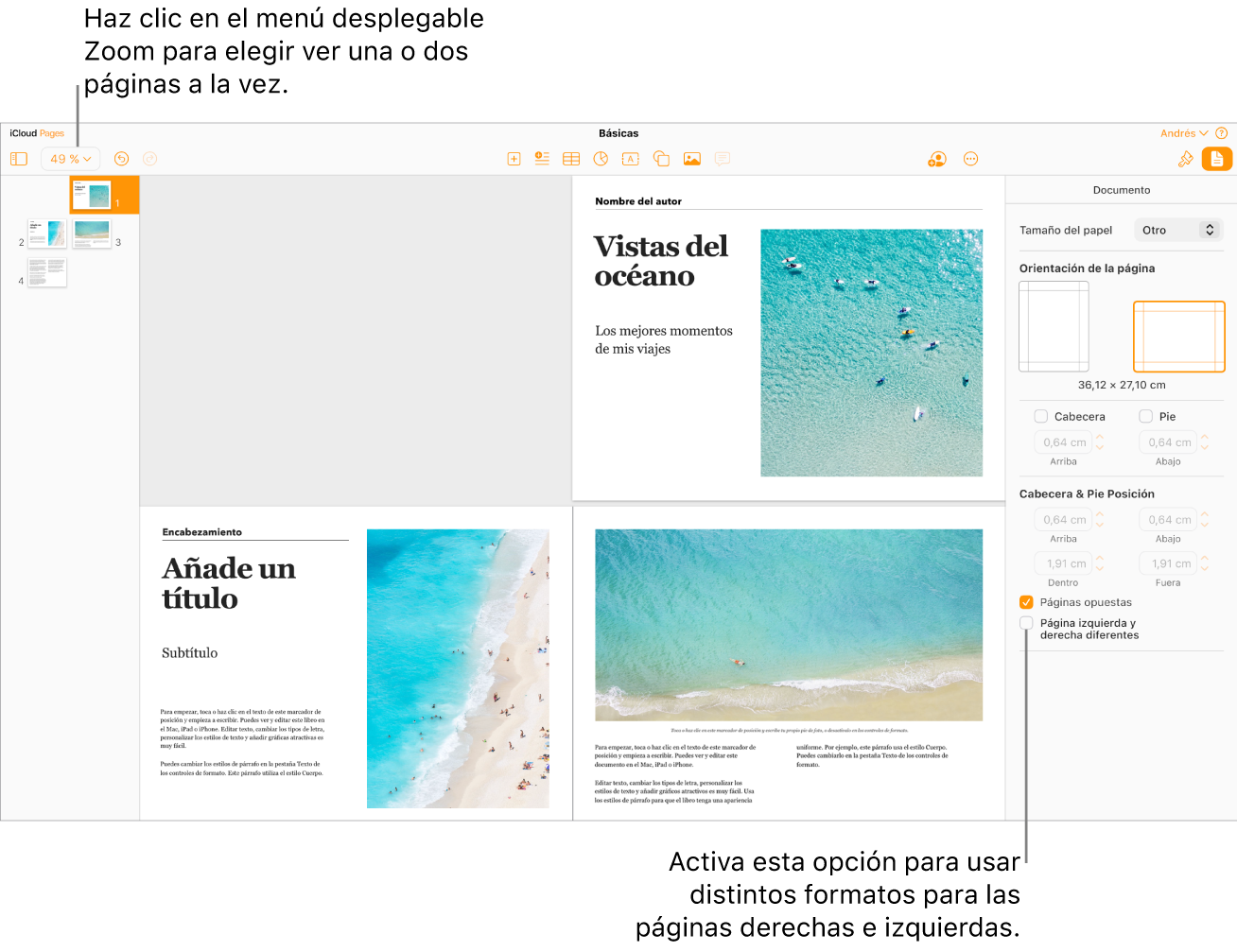The width and height of the screenshot is (1237, 952).
Task: Open the chart insertion tool
Action: tap(600, 159)
